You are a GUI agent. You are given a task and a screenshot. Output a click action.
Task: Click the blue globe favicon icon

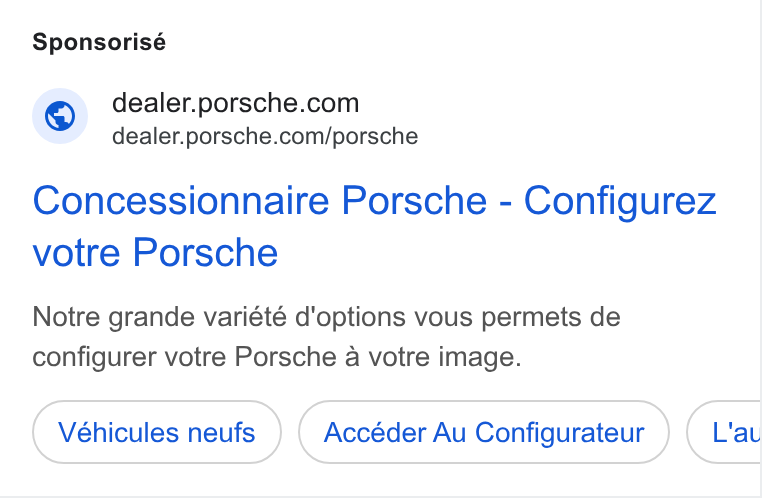(60, 116)
